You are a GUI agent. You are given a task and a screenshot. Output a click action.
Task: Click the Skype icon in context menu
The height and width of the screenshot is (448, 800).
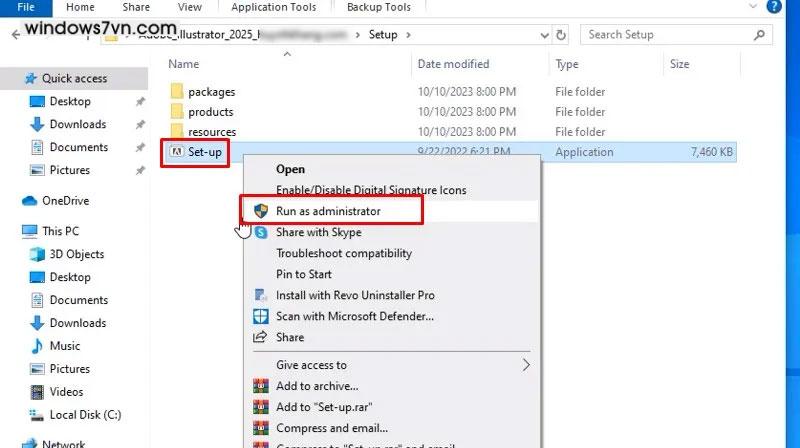pos(260,233)
